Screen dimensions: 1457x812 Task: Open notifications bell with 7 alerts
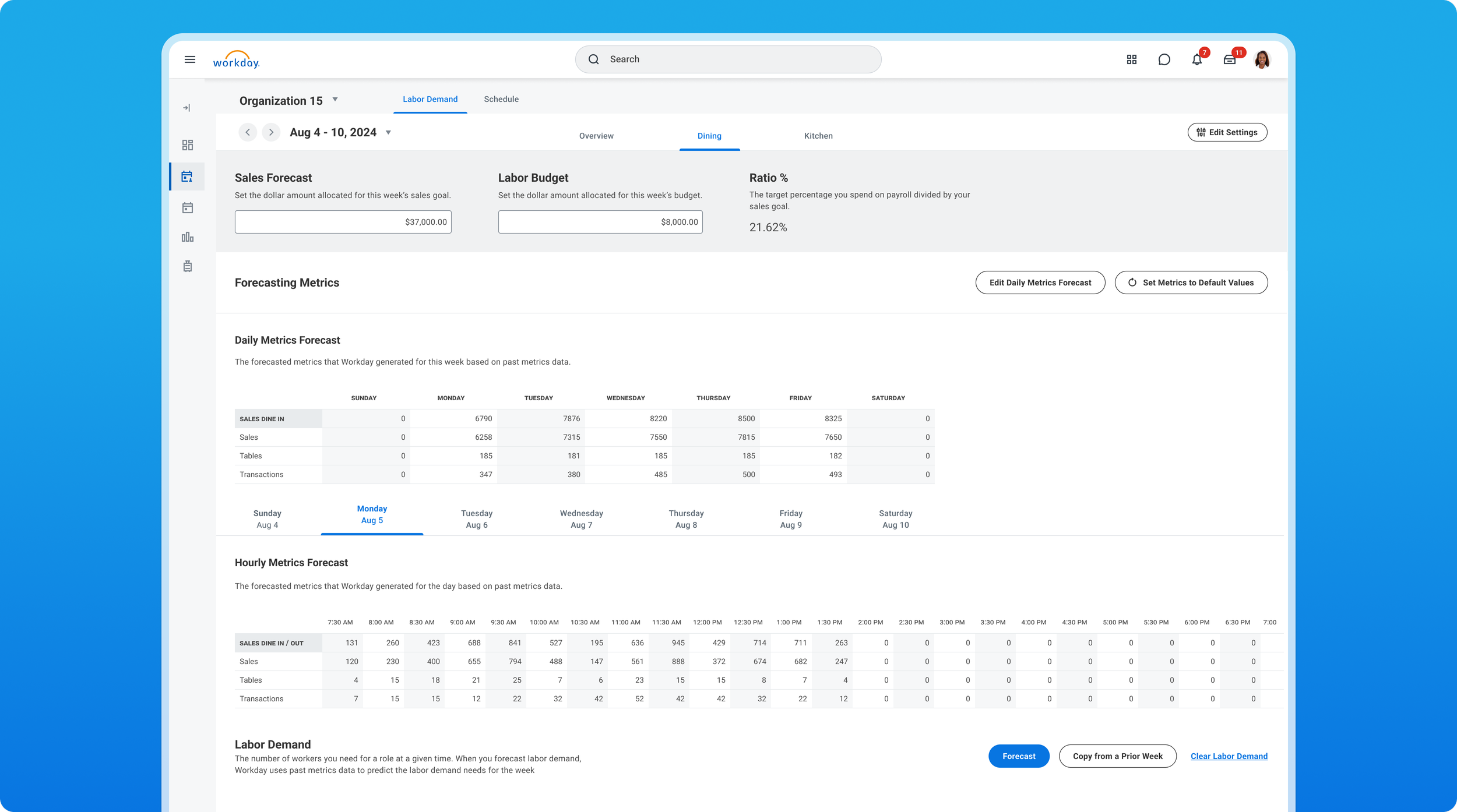(x=1196, y=59)
